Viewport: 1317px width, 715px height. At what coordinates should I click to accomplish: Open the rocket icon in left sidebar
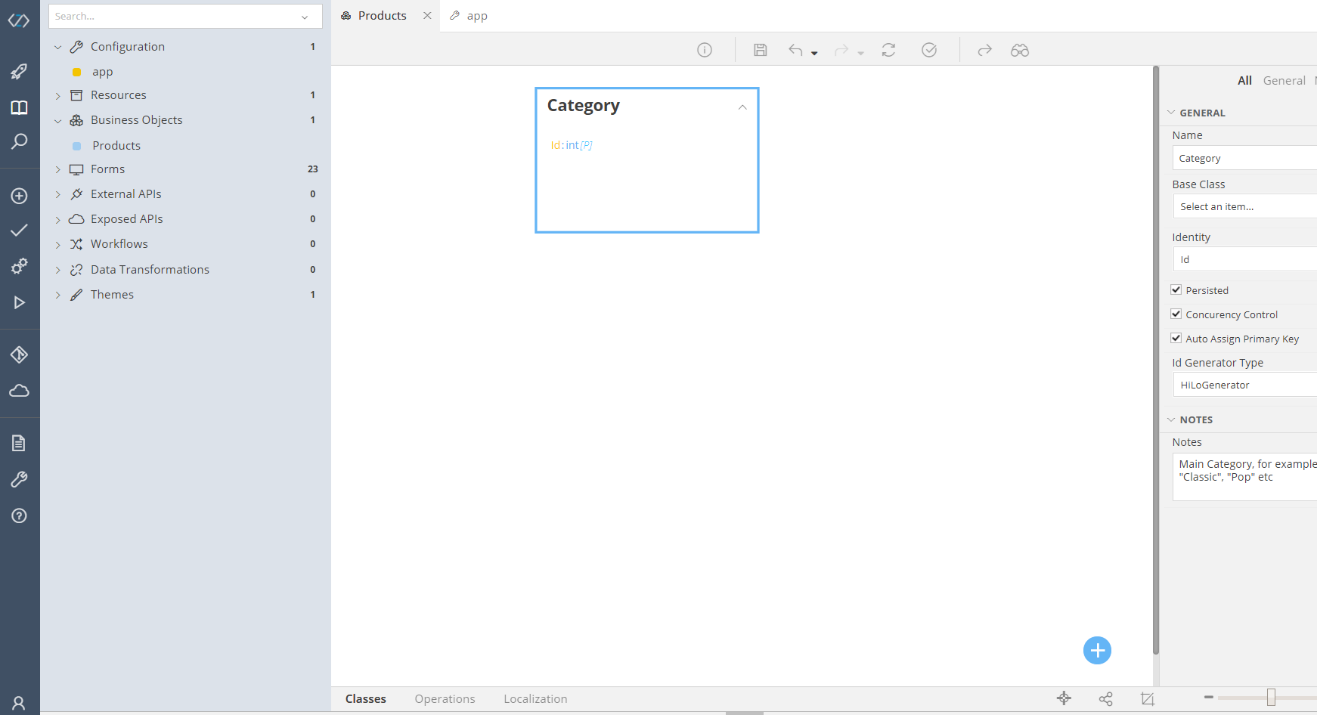(x=19, y=72)
